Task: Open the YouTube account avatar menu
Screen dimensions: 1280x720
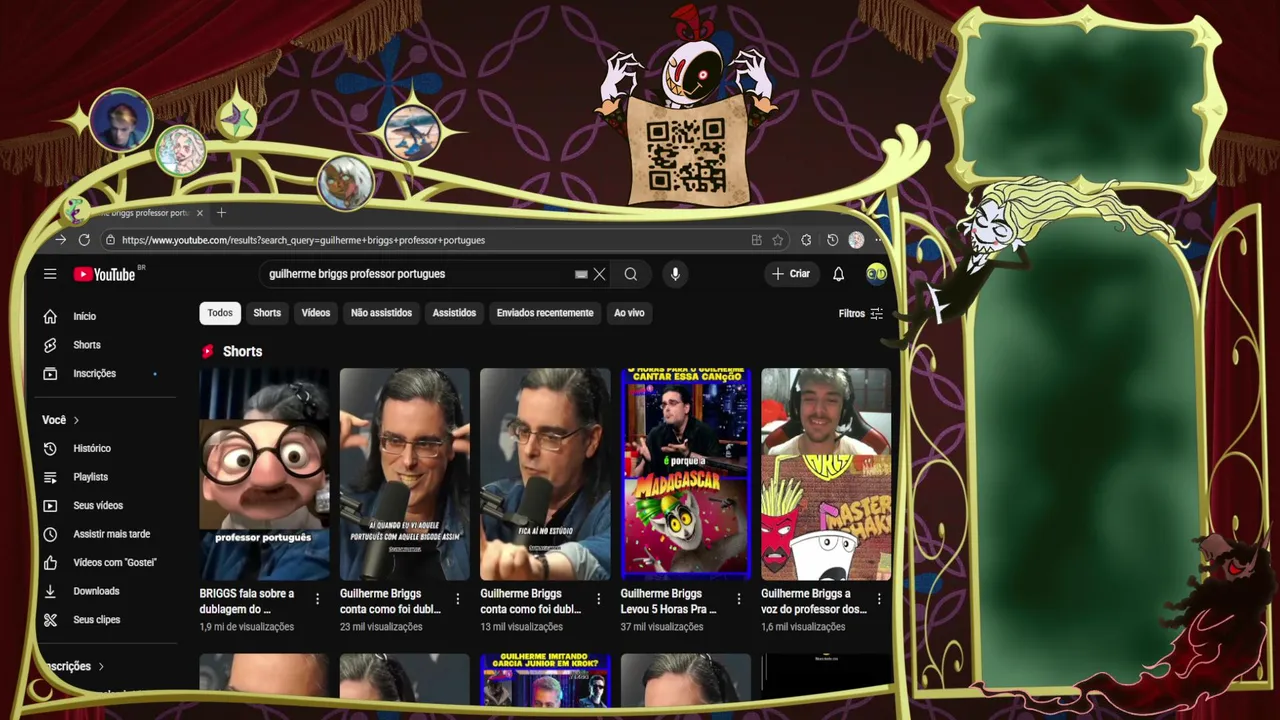Action: click(876, 274)
